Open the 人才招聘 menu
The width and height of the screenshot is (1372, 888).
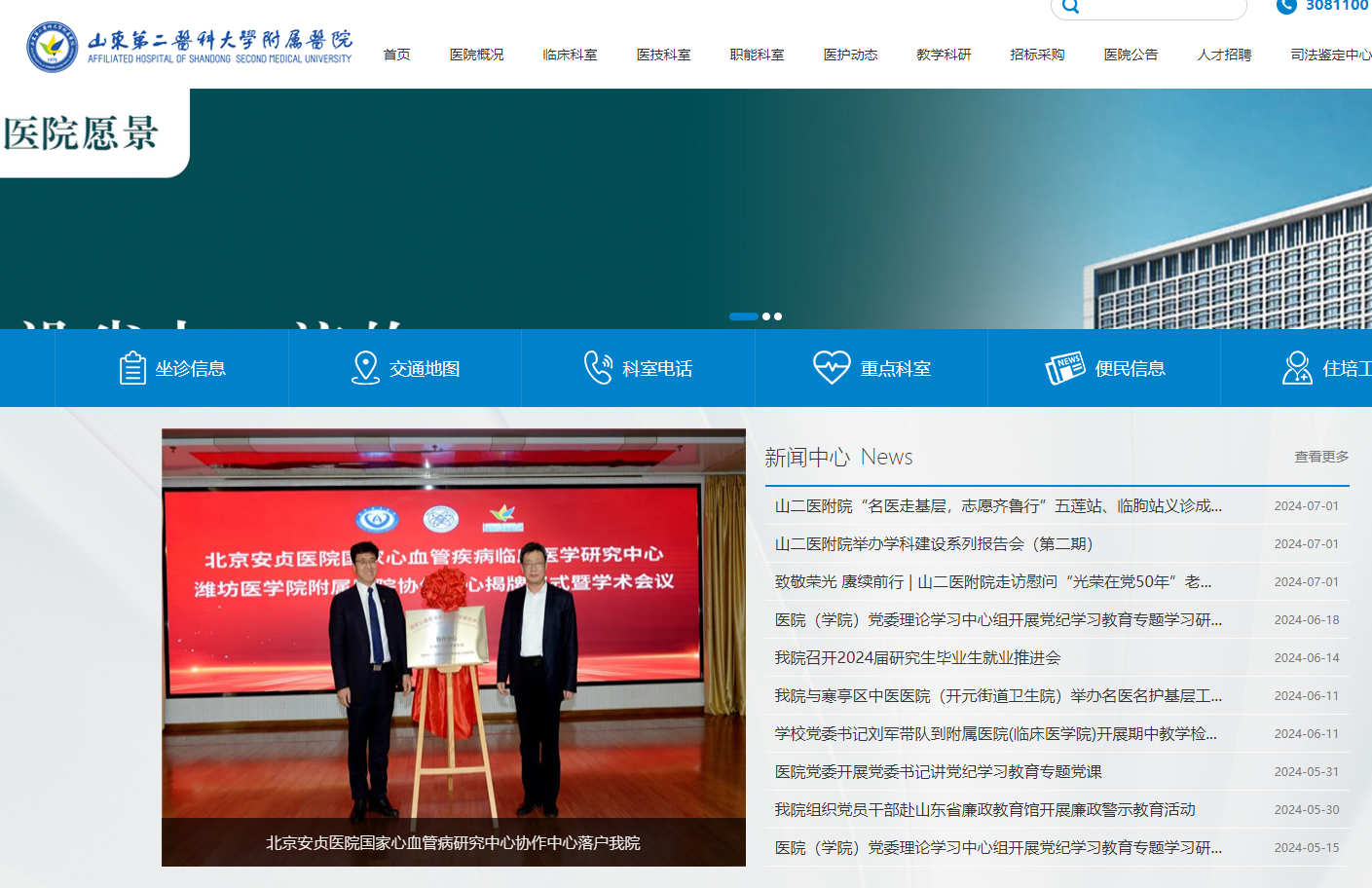(1224, 55)
